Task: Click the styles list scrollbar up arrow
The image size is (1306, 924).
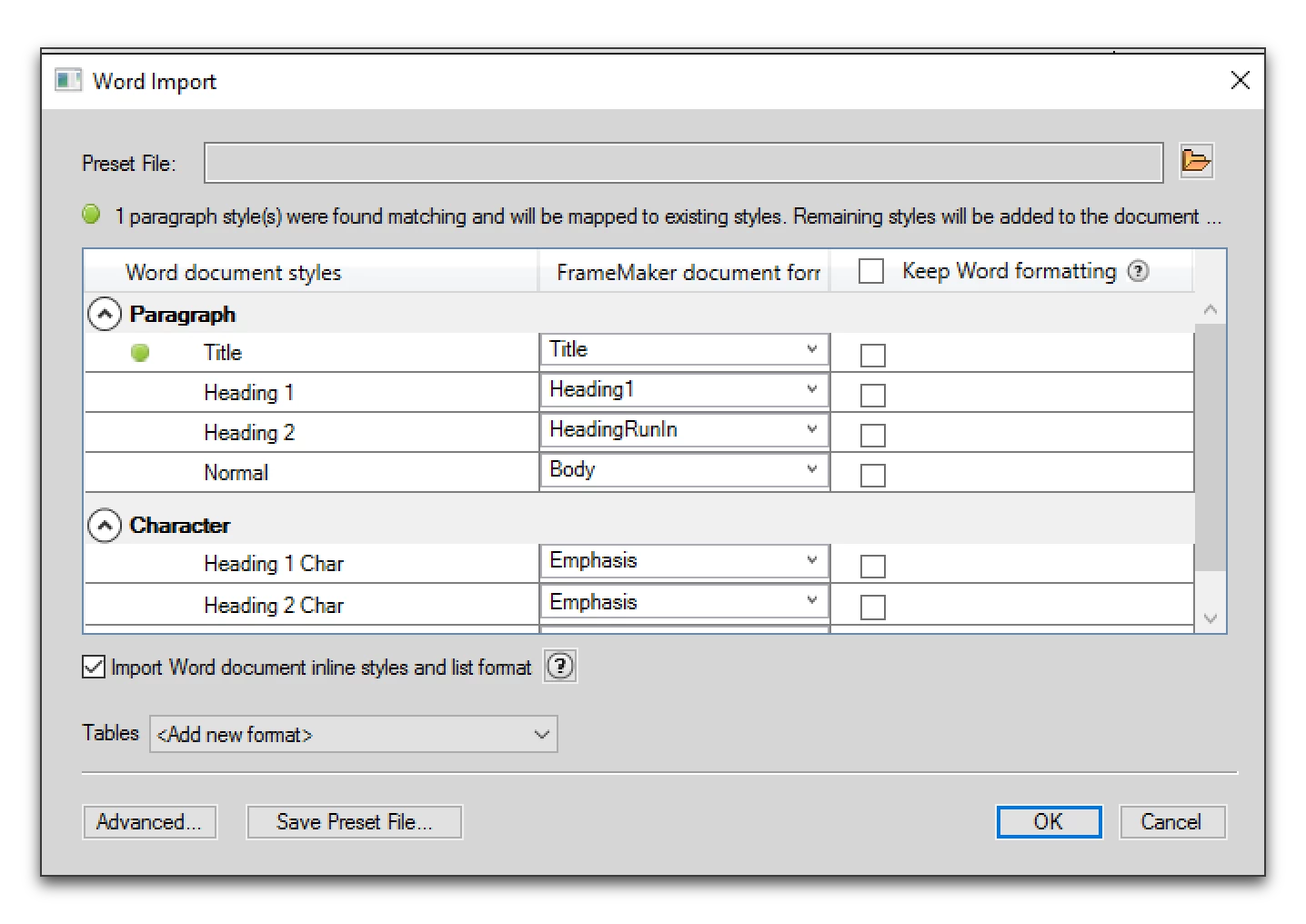Action: (1211, 309)
